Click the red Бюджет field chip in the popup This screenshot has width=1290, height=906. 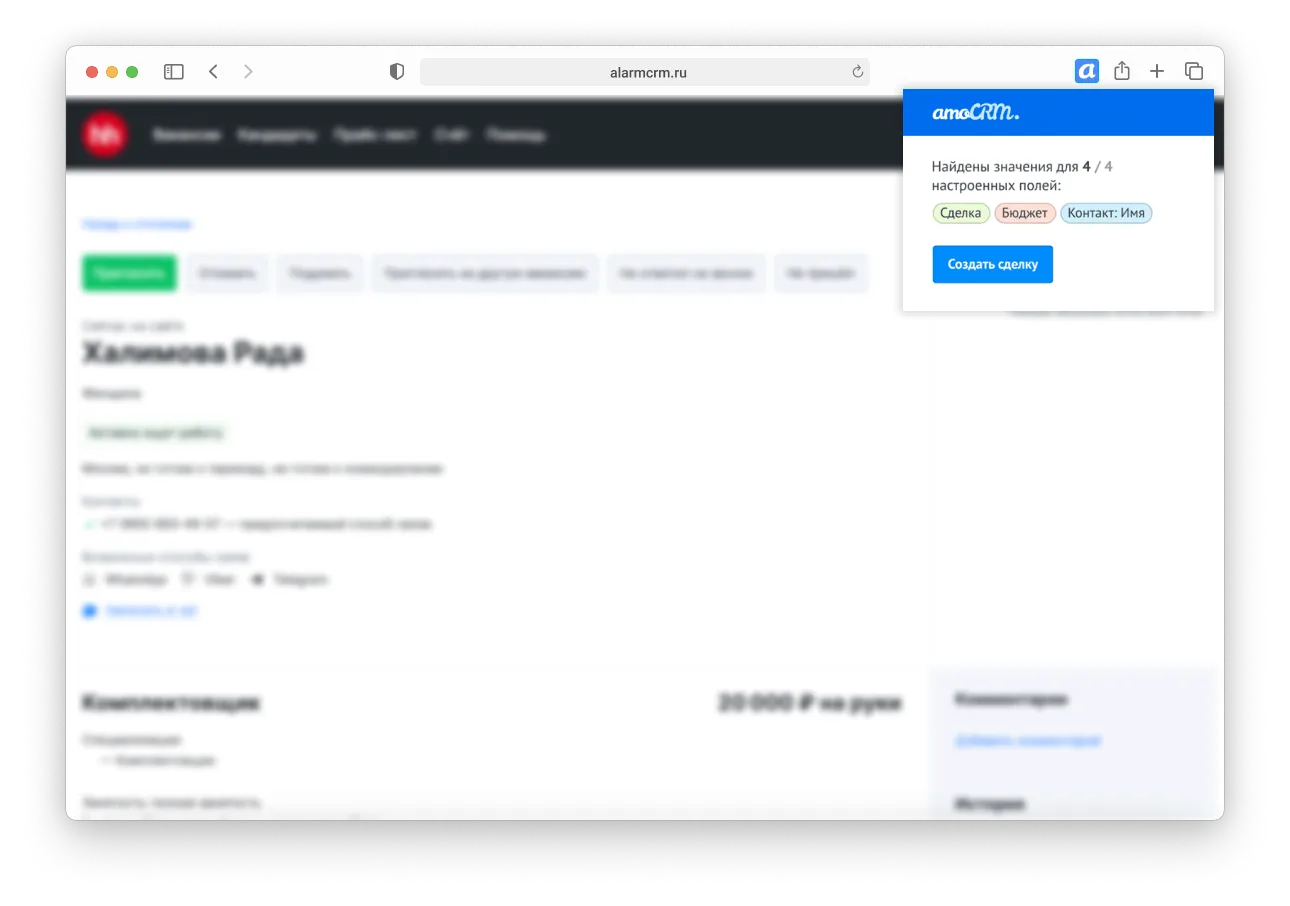pos(1025,213)
